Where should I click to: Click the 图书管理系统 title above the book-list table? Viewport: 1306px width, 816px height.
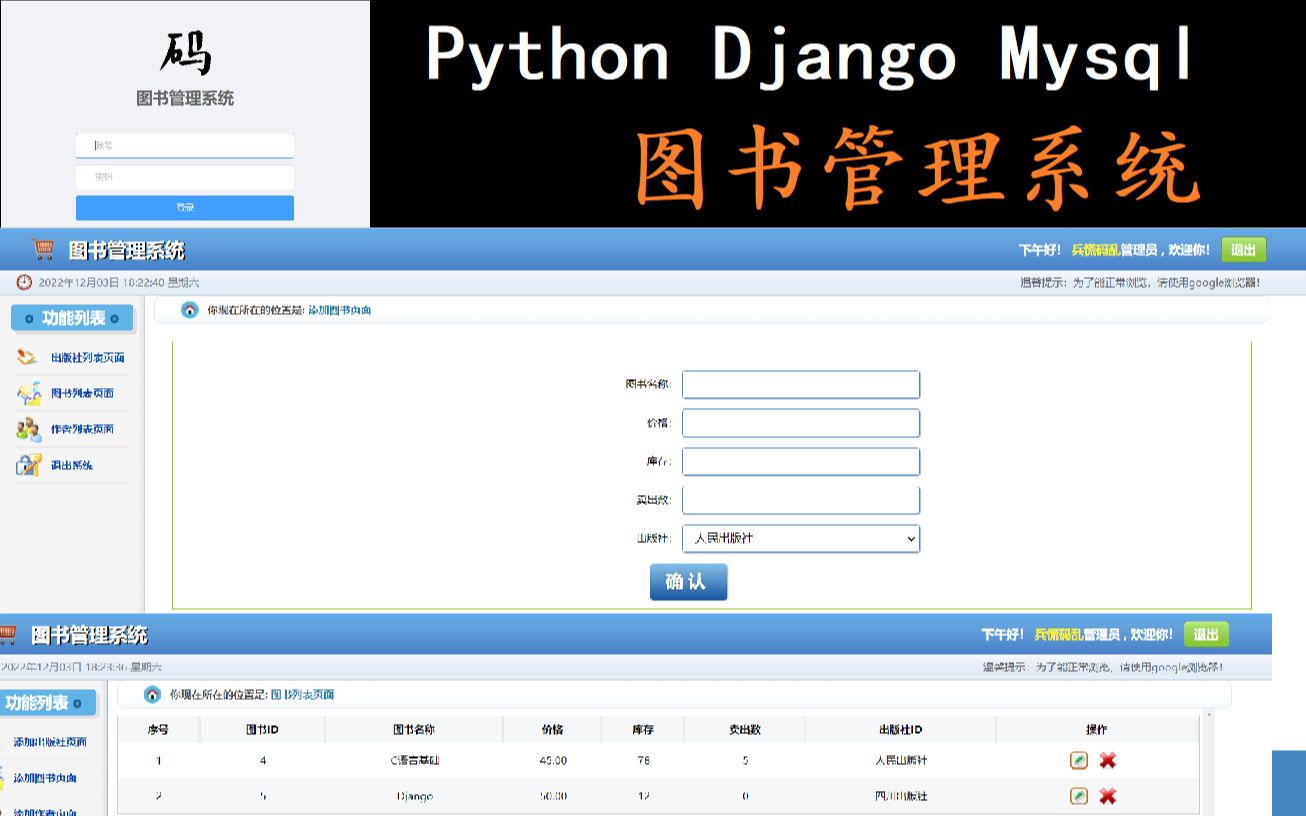click(x=89, y=635)
